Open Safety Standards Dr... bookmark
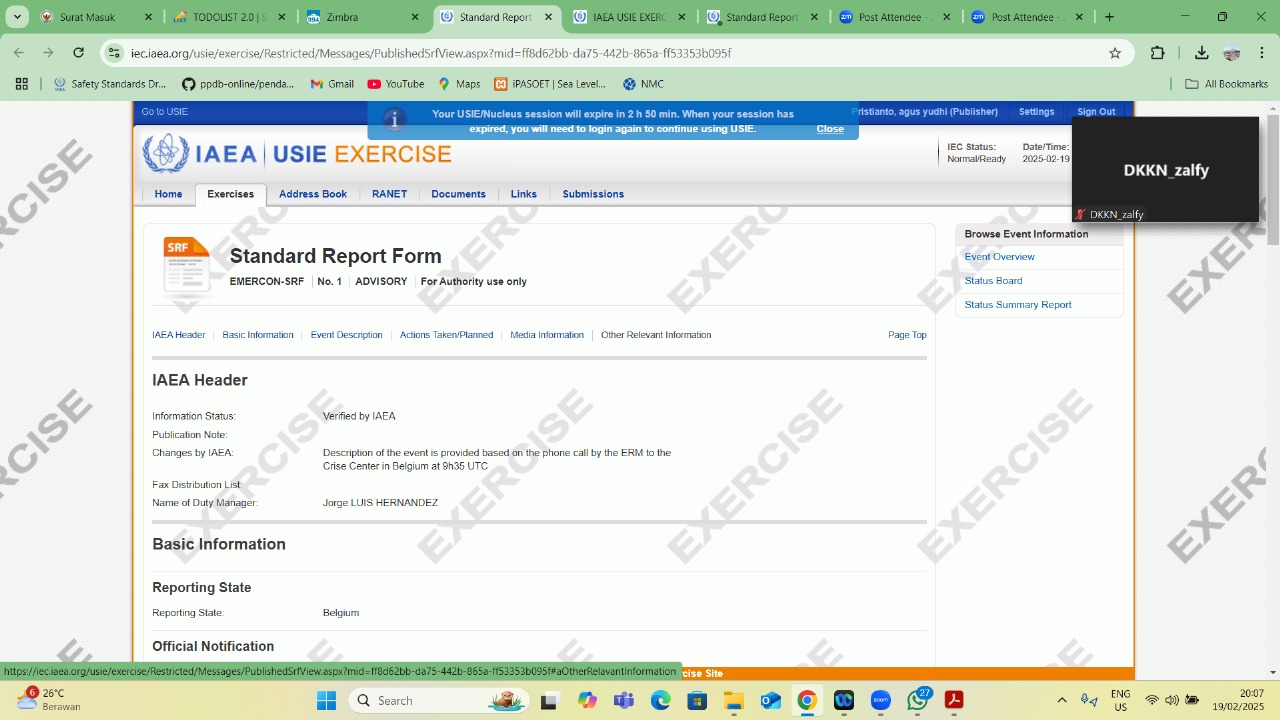The height and width of the screenshot is (720, 1280). 110,84
